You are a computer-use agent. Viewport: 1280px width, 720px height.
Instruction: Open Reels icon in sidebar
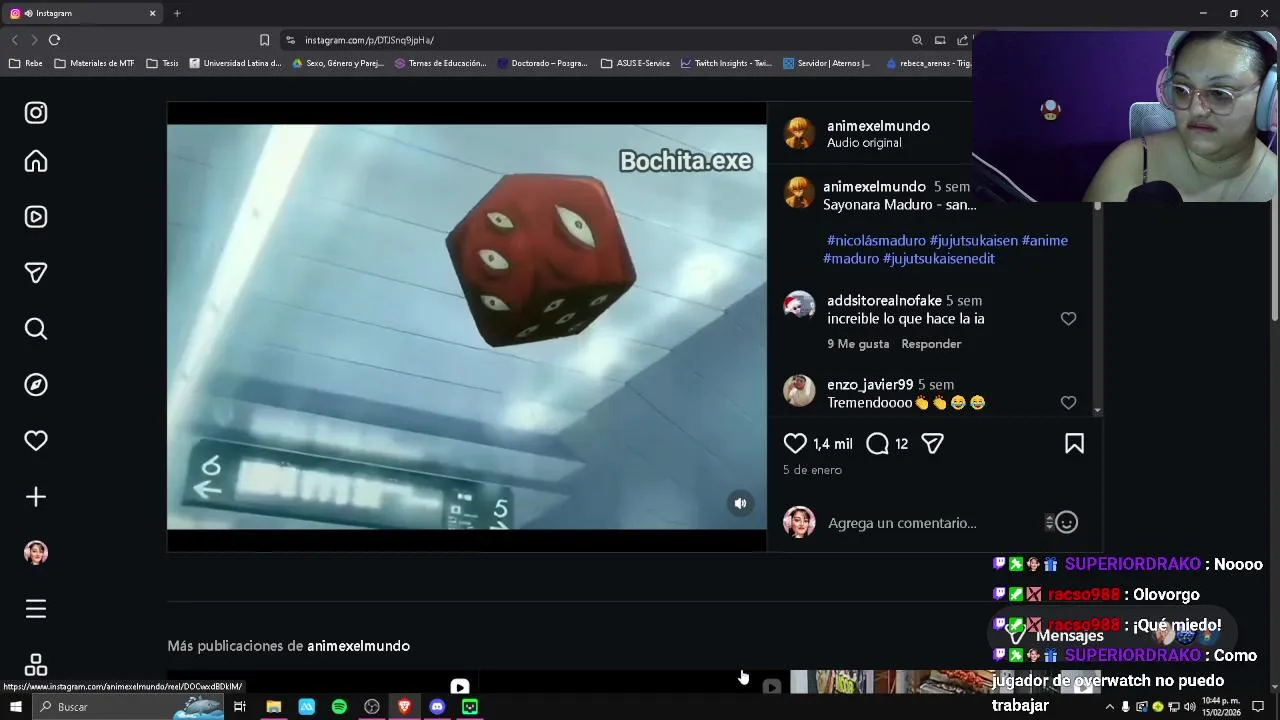click(36, 217)
